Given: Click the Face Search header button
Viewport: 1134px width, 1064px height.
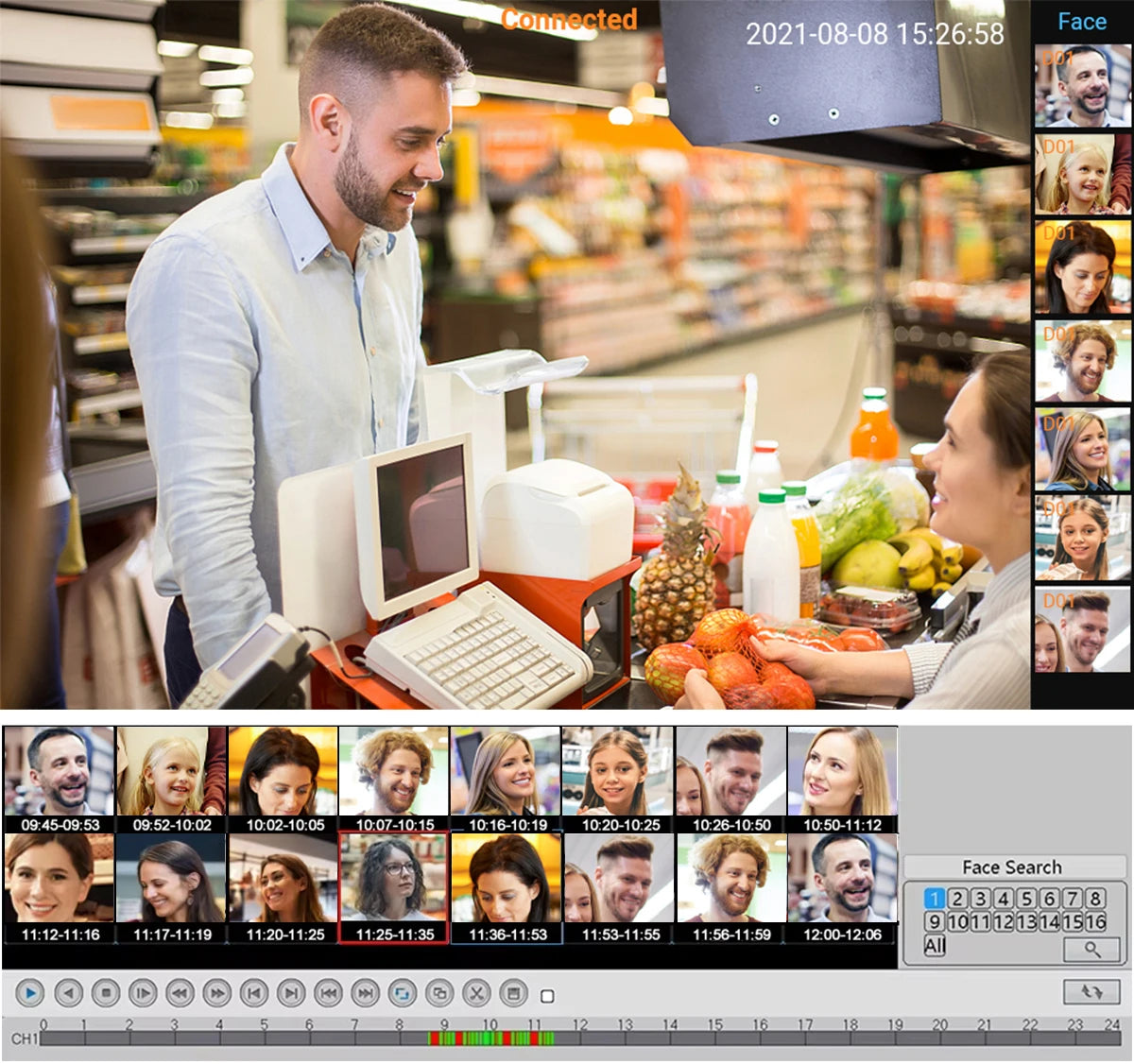Looking at the screenshot, I should pos(1012,867).
